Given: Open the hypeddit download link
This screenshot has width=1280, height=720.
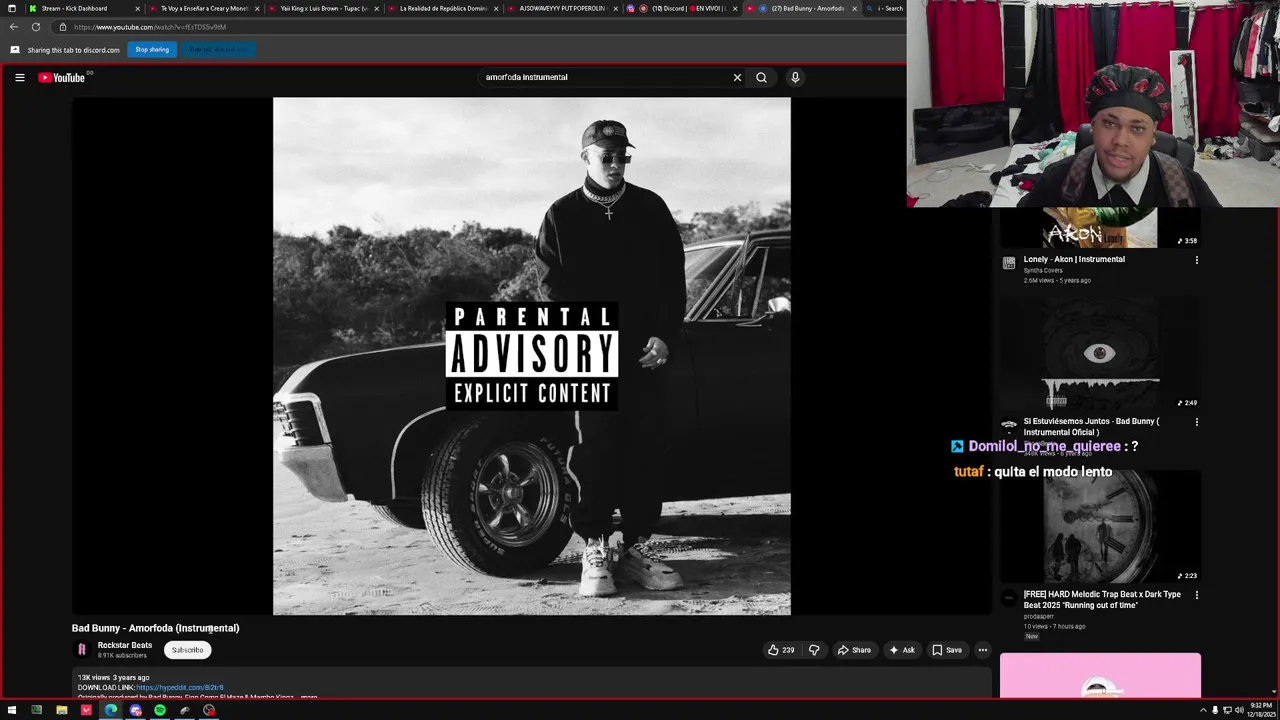Looking at the screenshot, I should click(x=180, y=687).
